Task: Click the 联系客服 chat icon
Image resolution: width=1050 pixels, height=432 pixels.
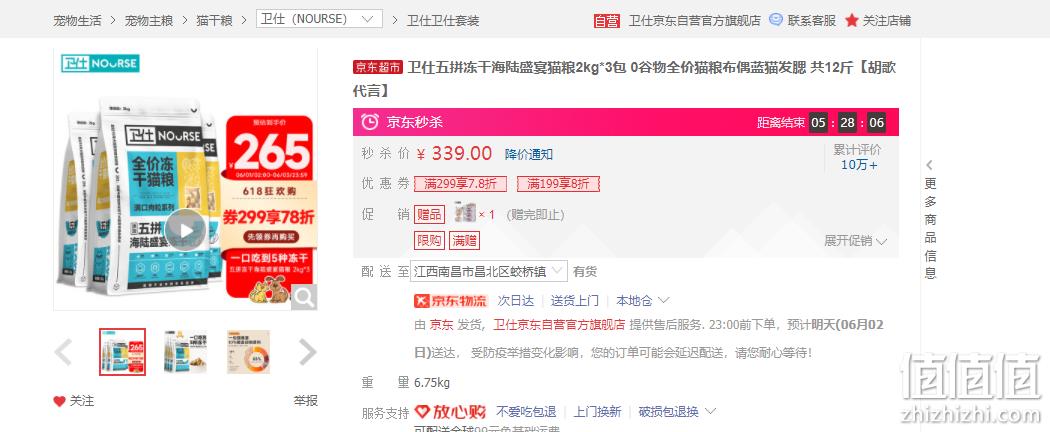Action: (x=775, y=20)
